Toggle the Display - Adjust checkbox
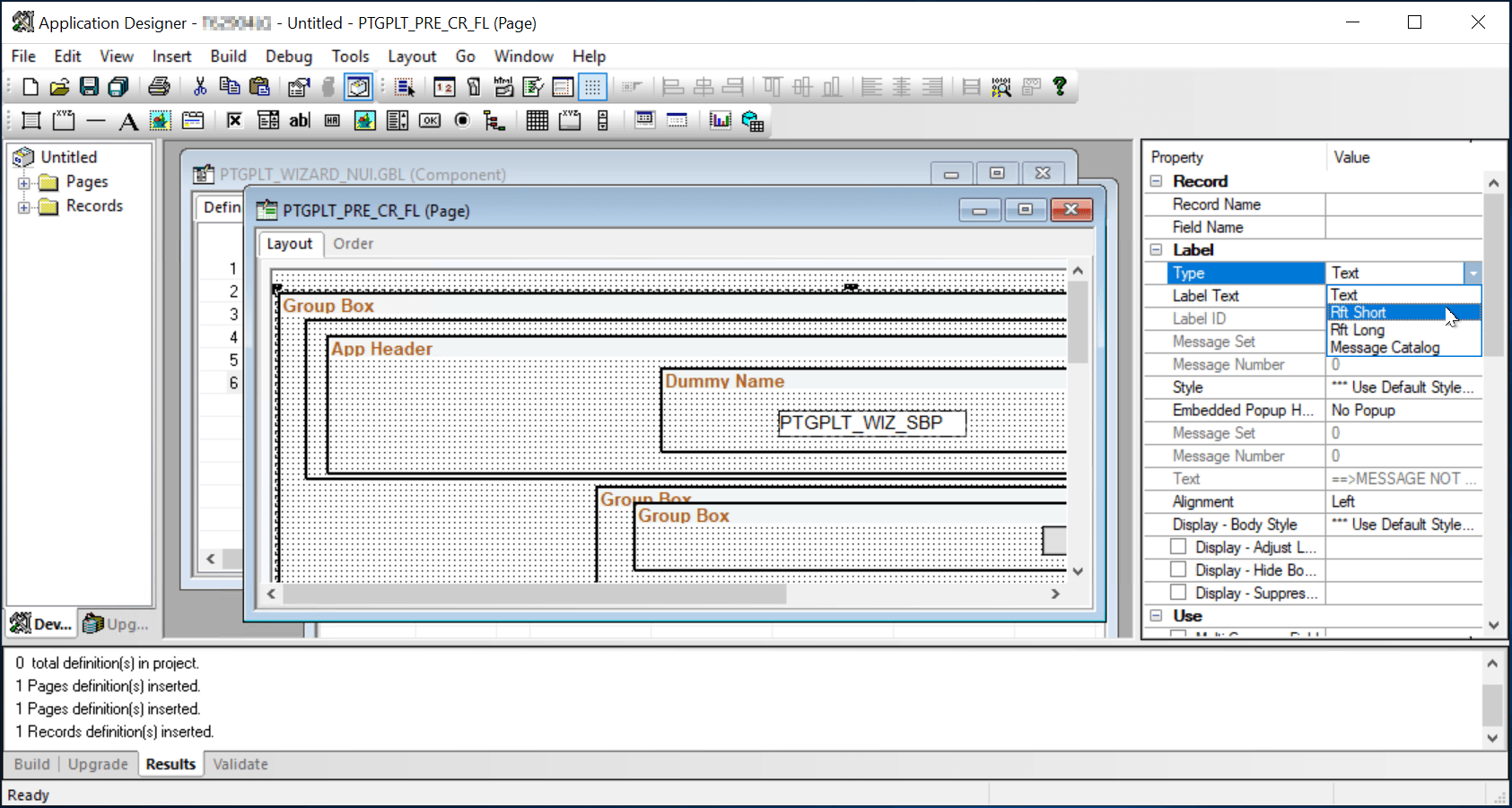The width and height of the screenshot is (1512, 808). pos(1178,546)
